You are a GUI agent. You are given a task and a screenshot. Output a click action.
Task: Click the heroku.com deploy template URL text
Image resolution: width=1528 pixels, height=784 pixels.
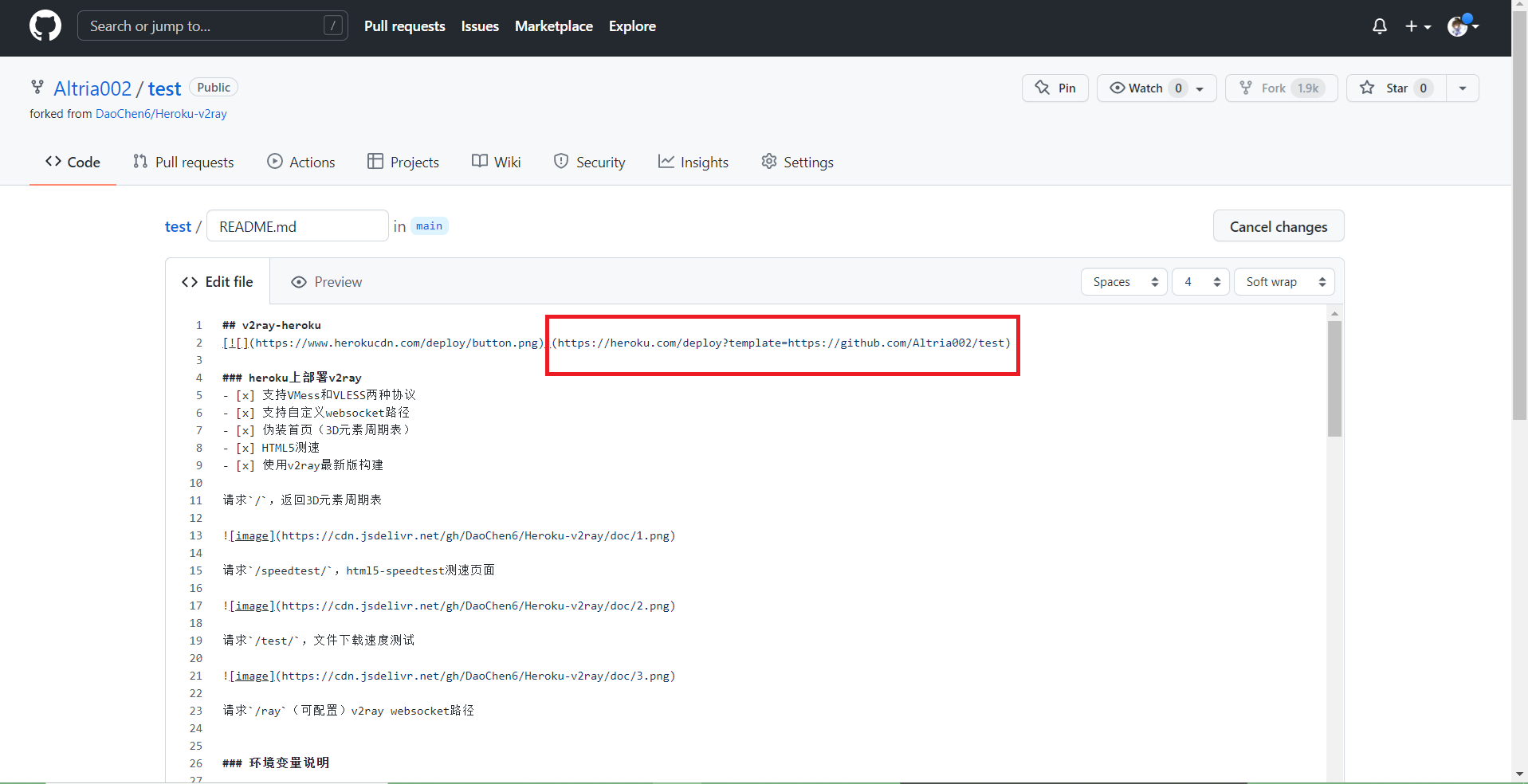[x=780, y=343]
